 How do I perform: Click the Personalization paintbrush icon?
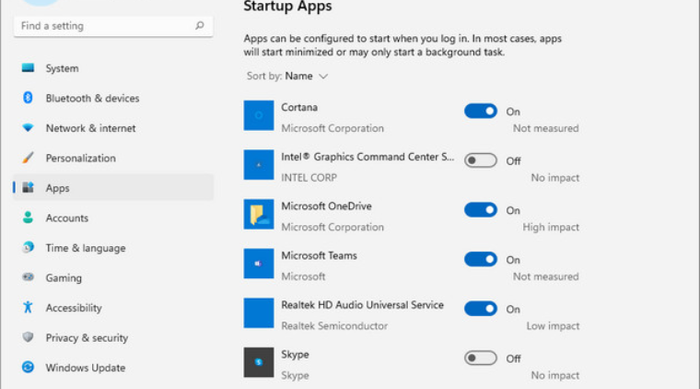28,158
